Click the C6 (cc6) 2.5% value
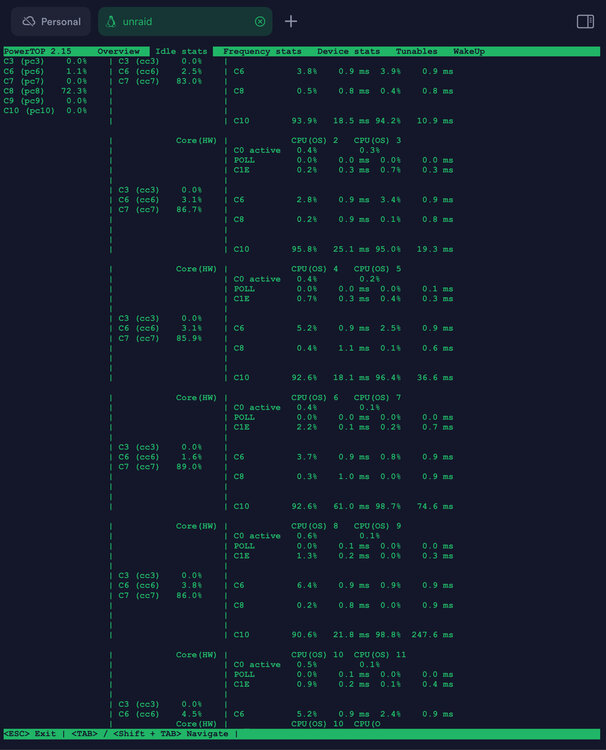606x750 pixels. tap(191, 71)
